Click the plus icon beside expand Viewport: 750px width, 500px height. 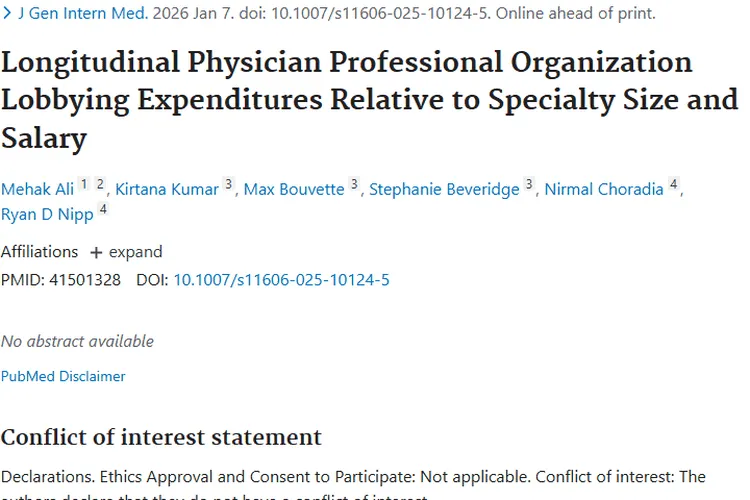[96, 252]
